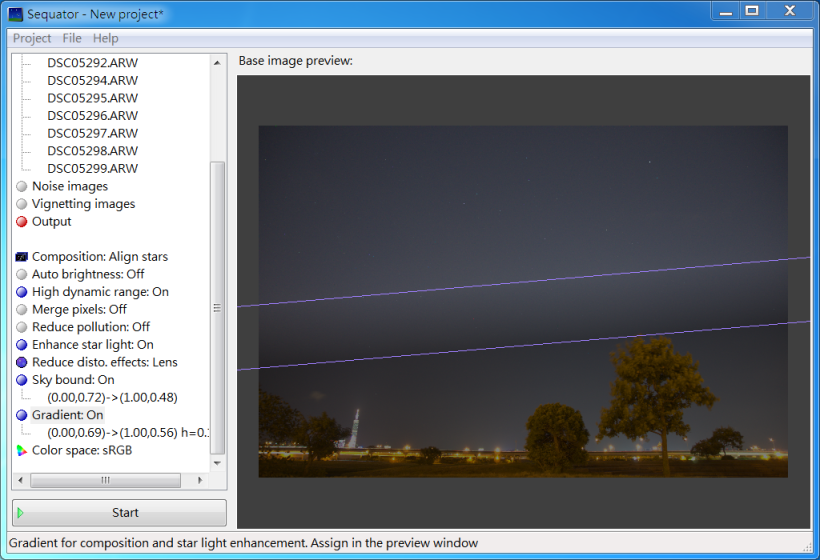The height and width of the screenshot is (560, 820).
Task: Click the Composition mode icon
Action: click(21, 257)
